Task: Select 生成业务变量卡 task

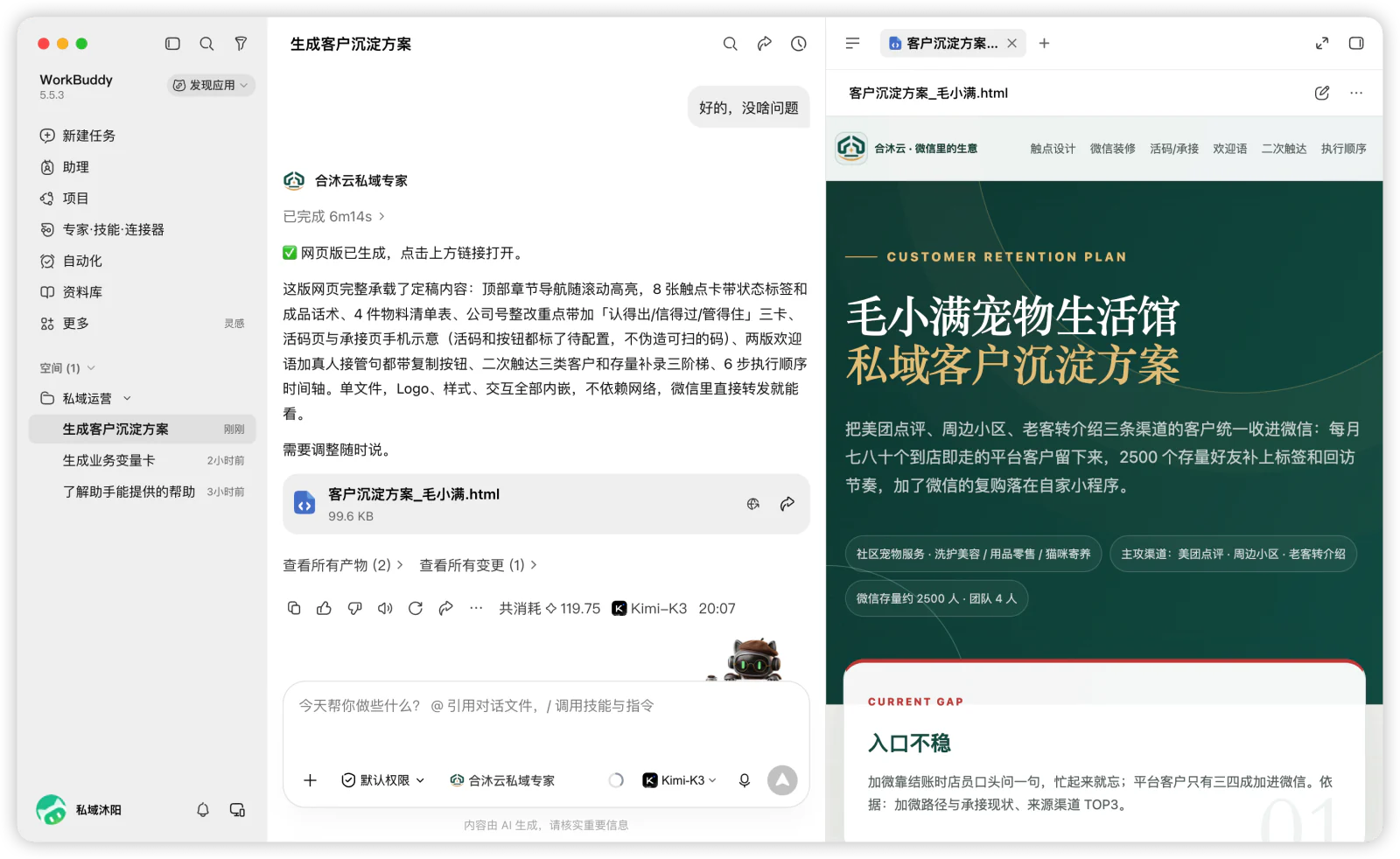Action: (x=143, y=460)
